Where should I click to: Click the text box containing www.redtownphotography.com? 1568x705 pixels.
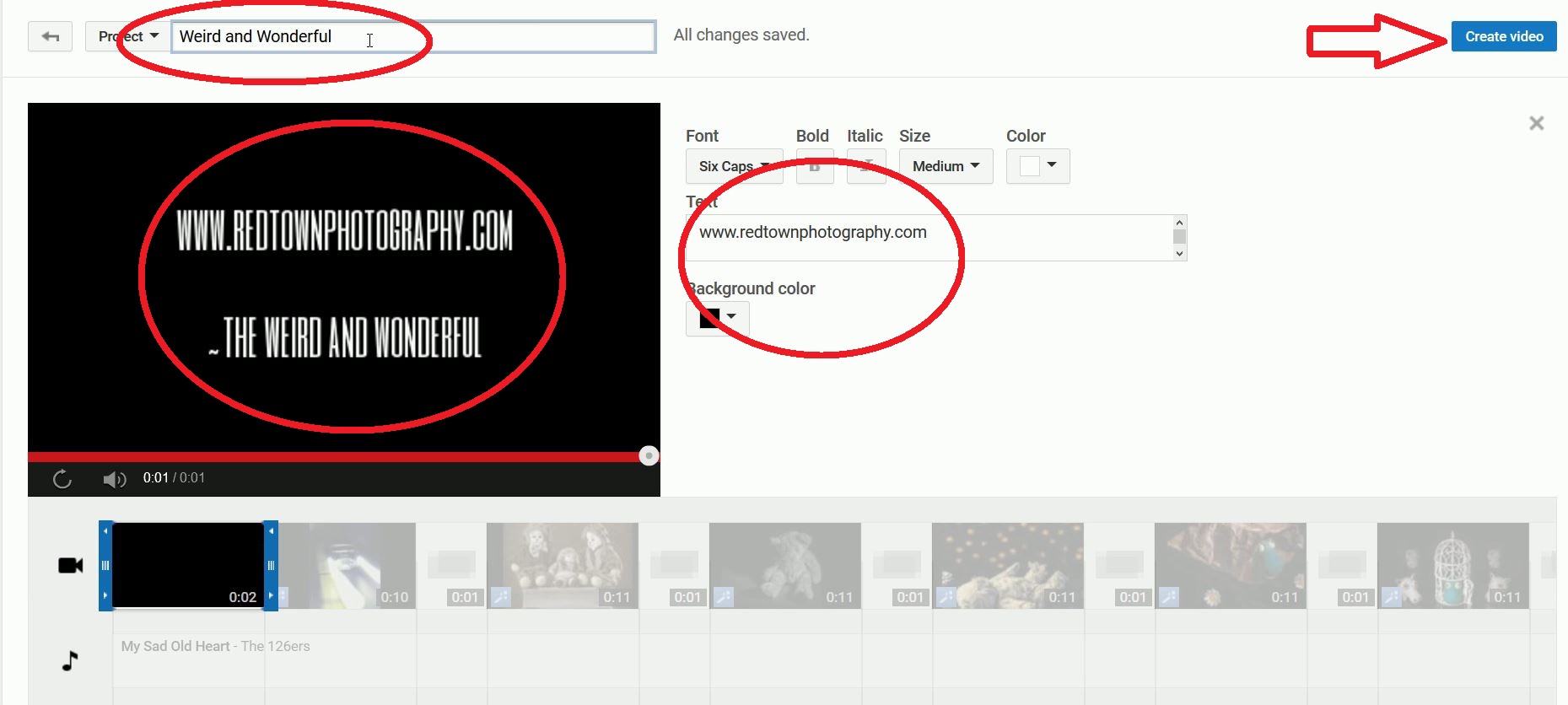929,238
